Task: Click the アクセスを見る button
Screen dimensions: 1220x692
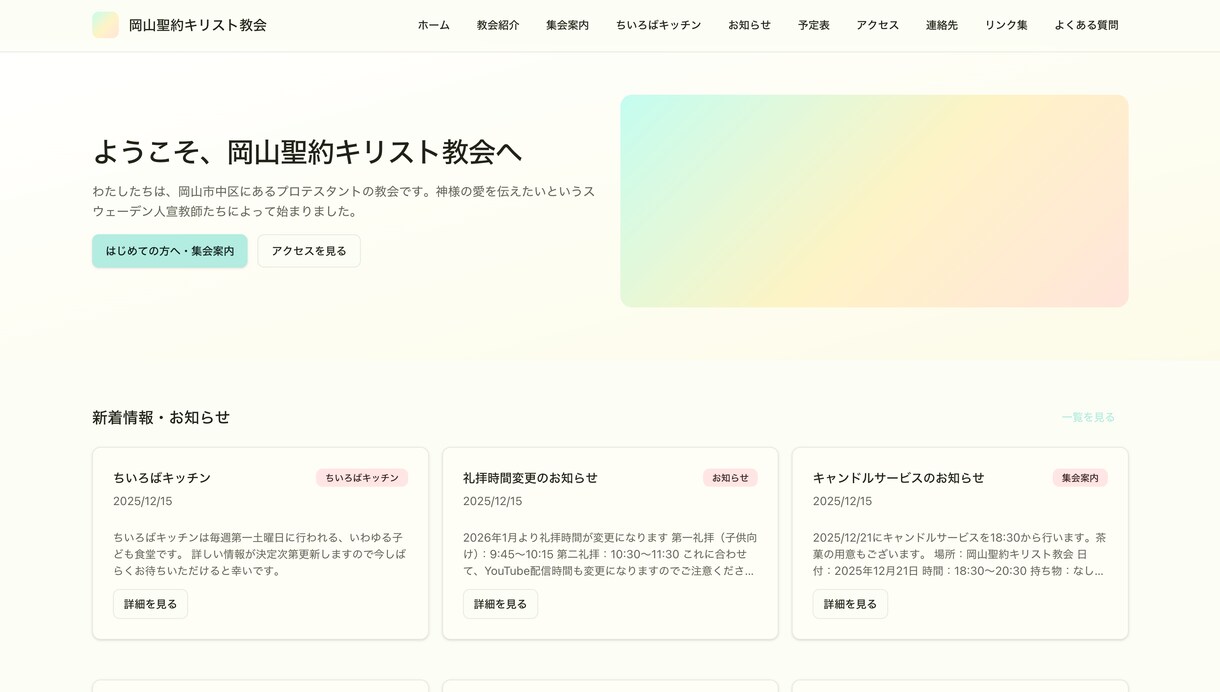Action: click(309, 251)
